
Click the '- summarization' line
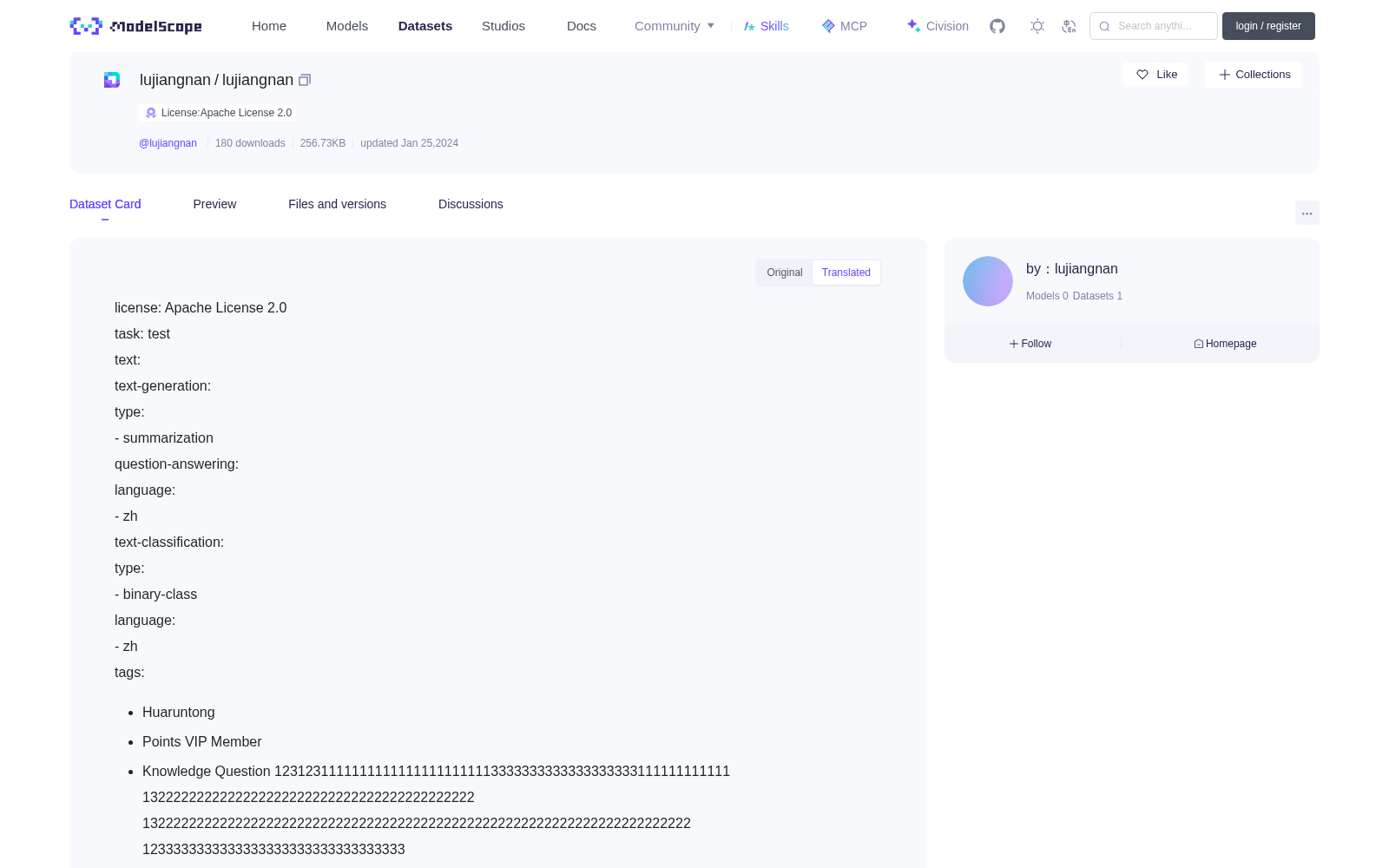(x=164, y=438)
